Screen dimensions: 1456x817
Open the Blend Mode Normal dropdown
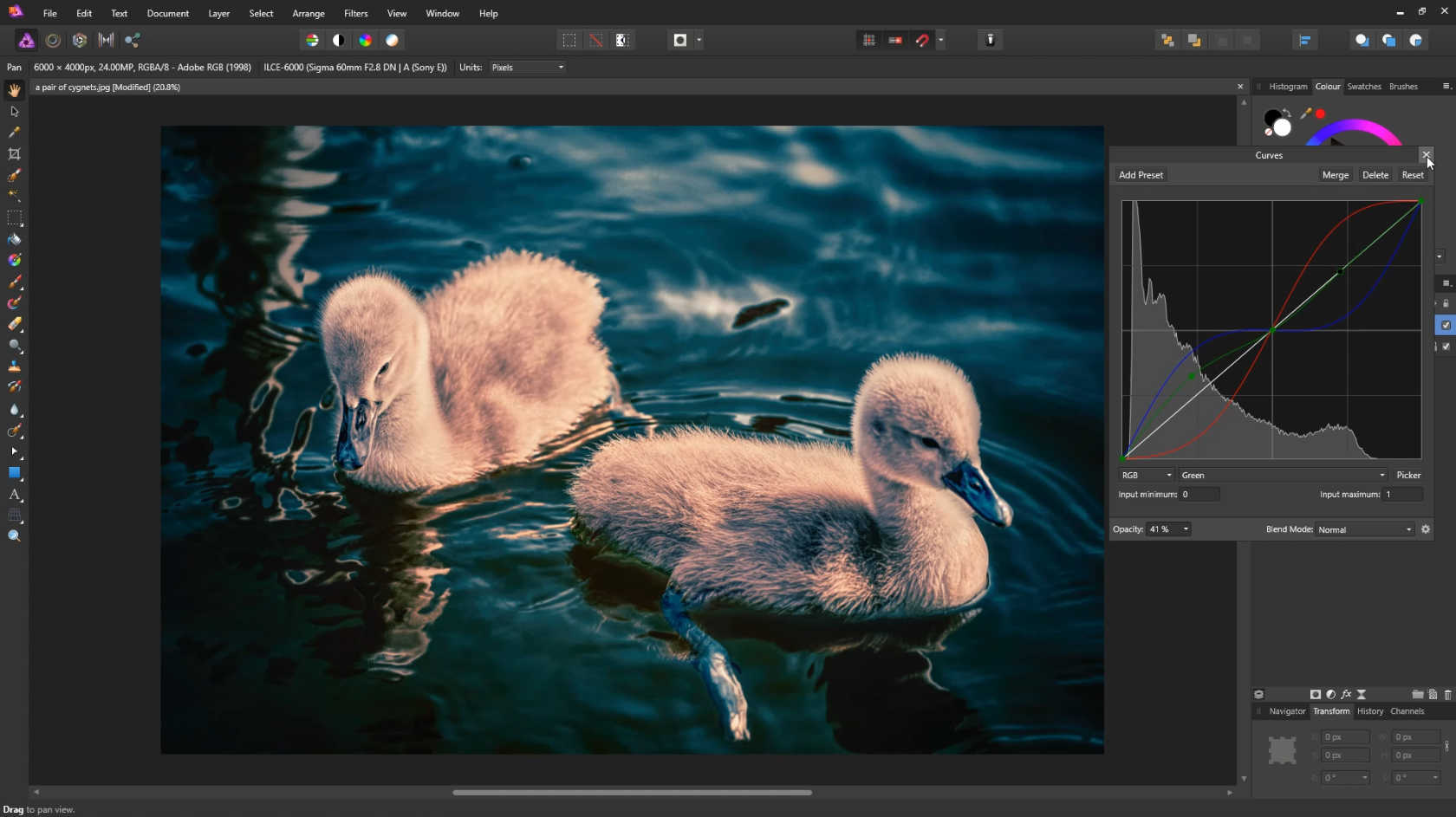(x=1365, y=529)
